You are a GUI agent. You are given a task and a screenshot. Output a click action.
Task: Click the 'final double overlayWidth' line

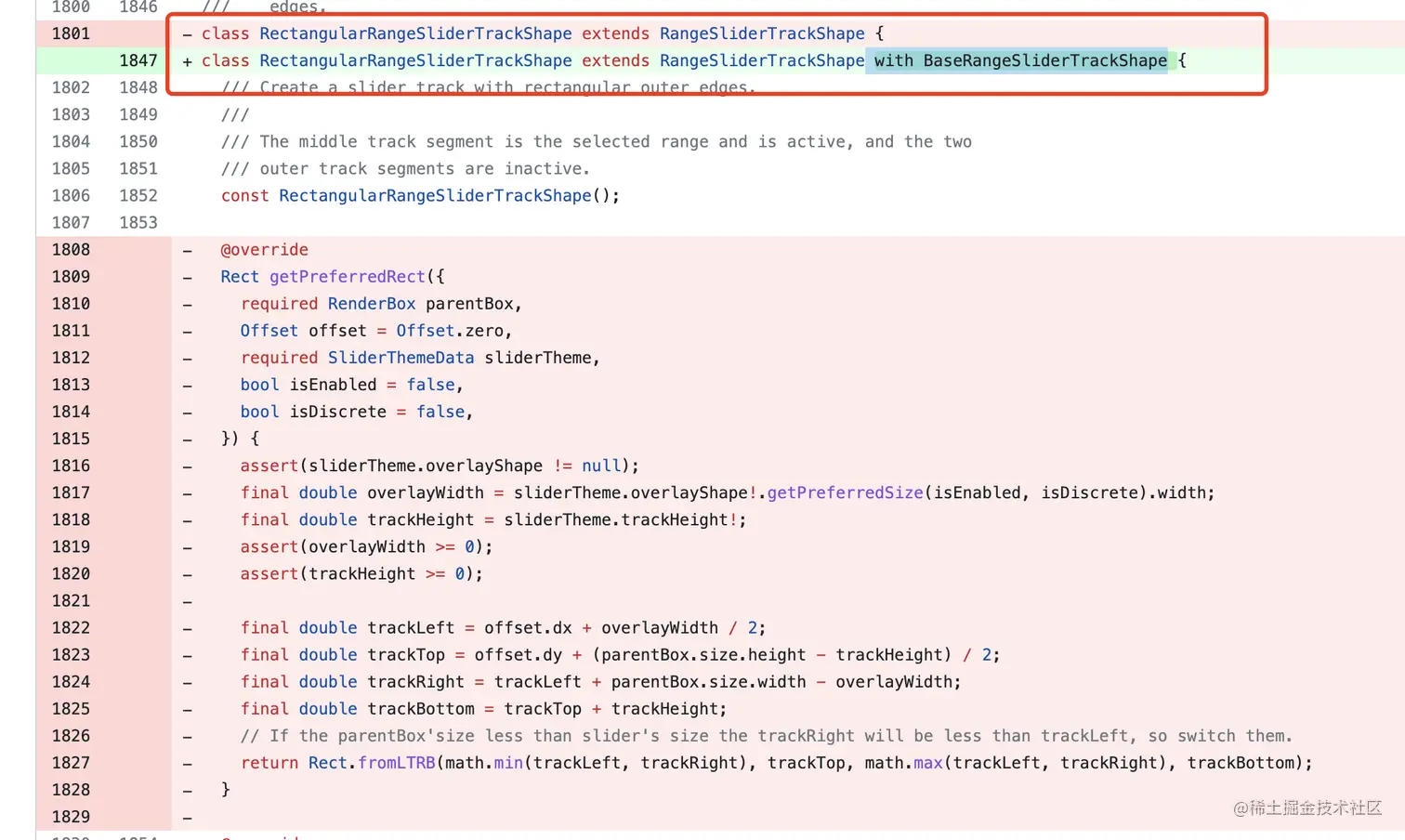tap(728, 492)
